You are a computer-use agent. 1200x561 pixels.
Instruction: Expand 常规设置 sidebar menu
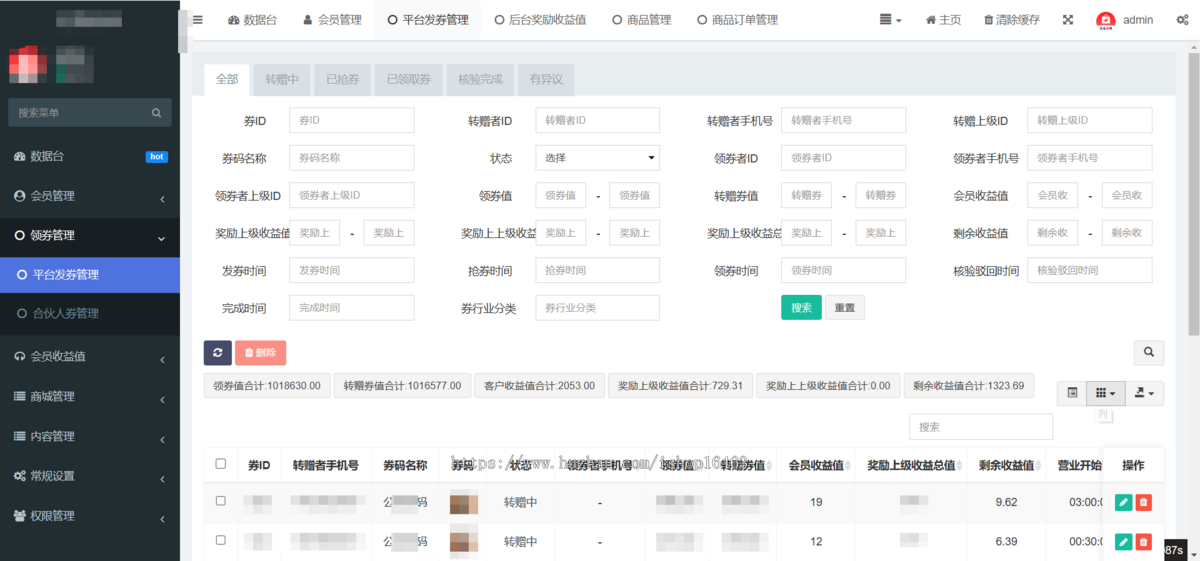tap(90, 476)
